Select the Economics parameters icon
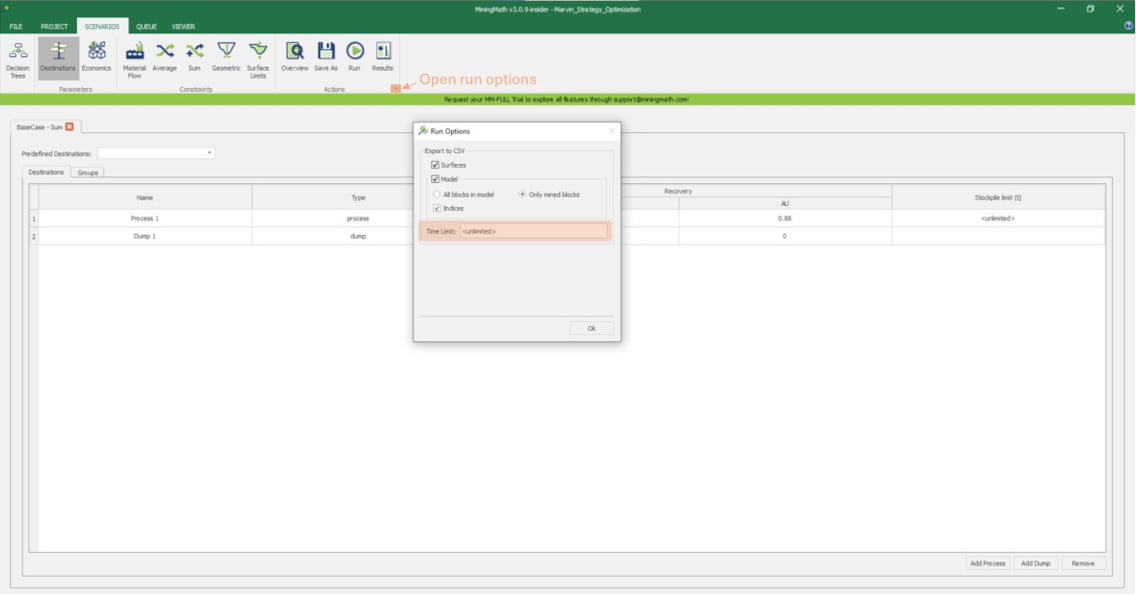The height and width of the screenshot is (595, 1136). (97, 57)
